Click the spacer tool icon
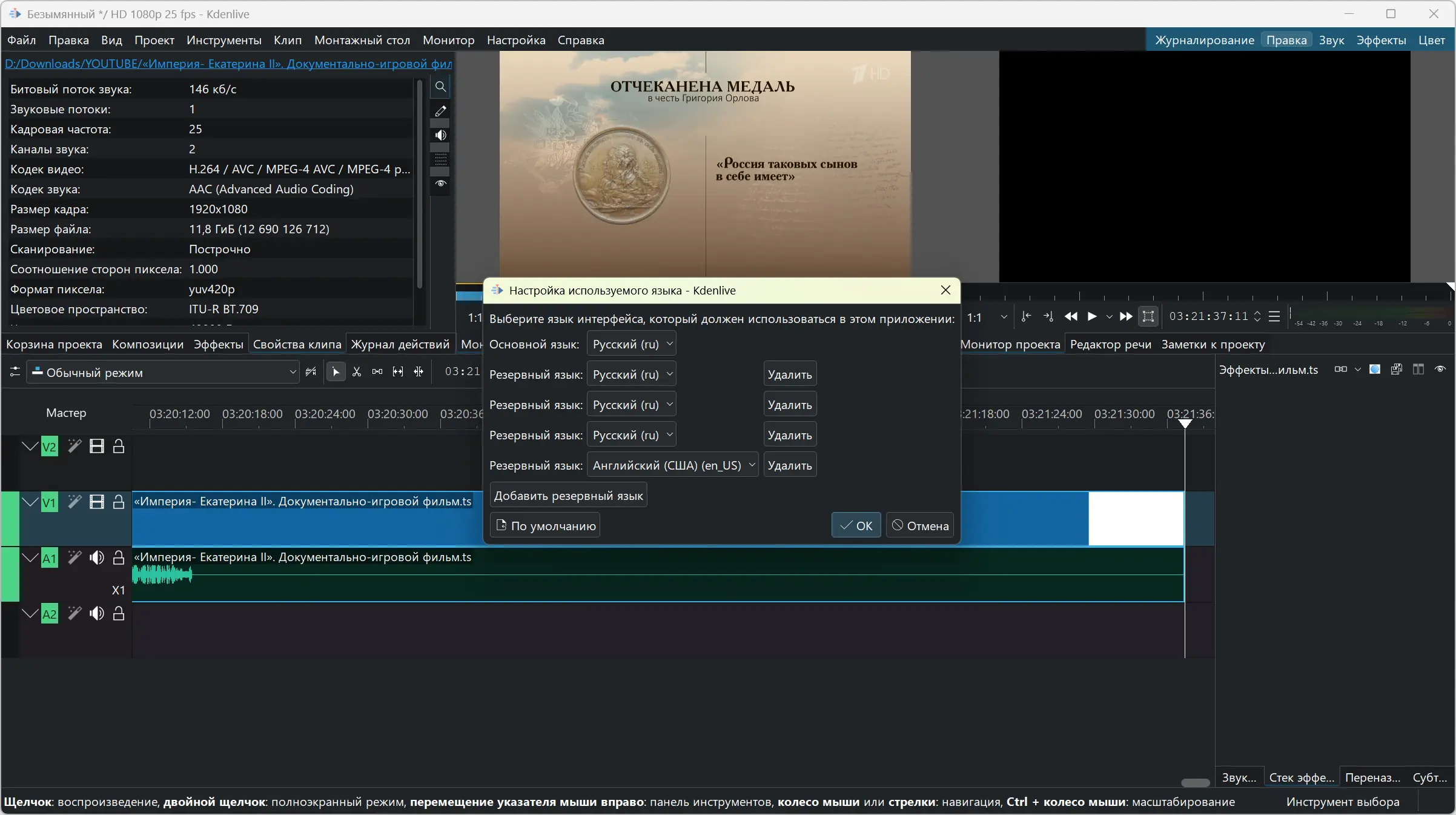Viewport: 1456px width, 815px height. [x=377, y=371]
